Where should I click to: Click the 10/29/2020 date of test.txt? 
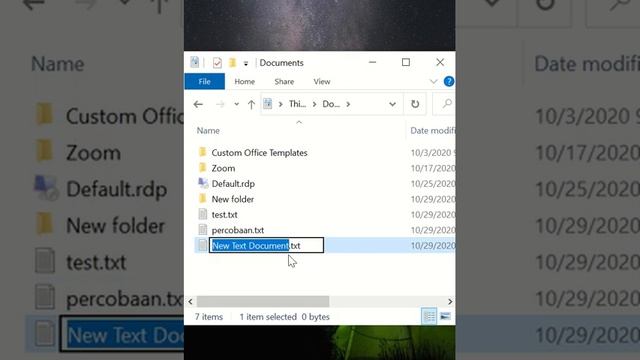coord(433,215)
